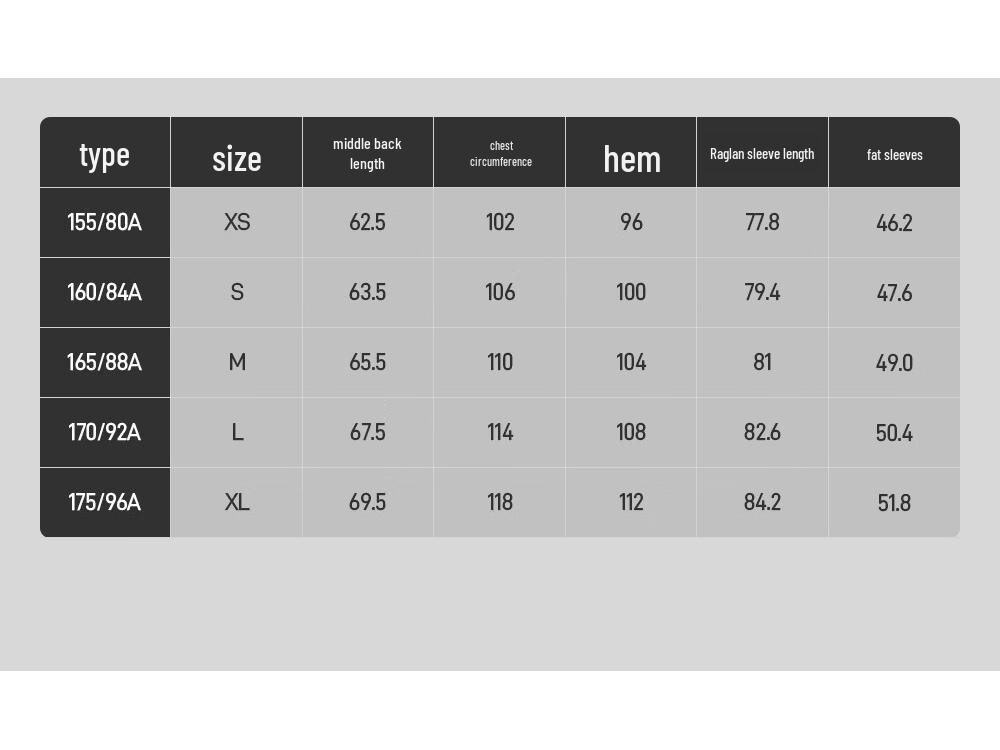Screen dimensions: 1000x750
Task: Select the 'hem' column header
Action: click(x=632, y=159)
